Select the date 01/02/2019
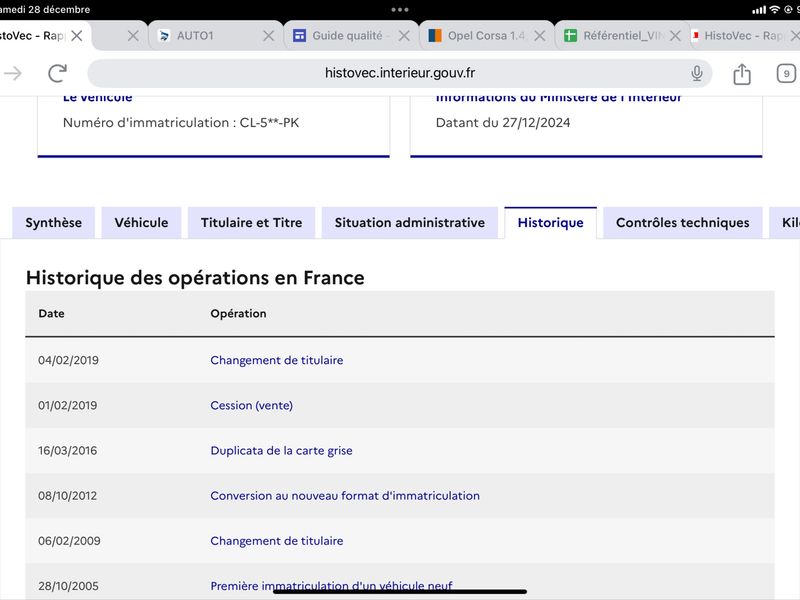This screenshot has height=600, width=800. pyautogui.click(x=67, y=406)
